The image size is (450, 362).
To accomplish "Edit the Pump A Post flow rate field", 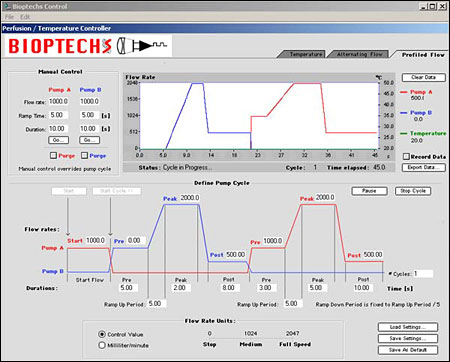I will point(373,255).
